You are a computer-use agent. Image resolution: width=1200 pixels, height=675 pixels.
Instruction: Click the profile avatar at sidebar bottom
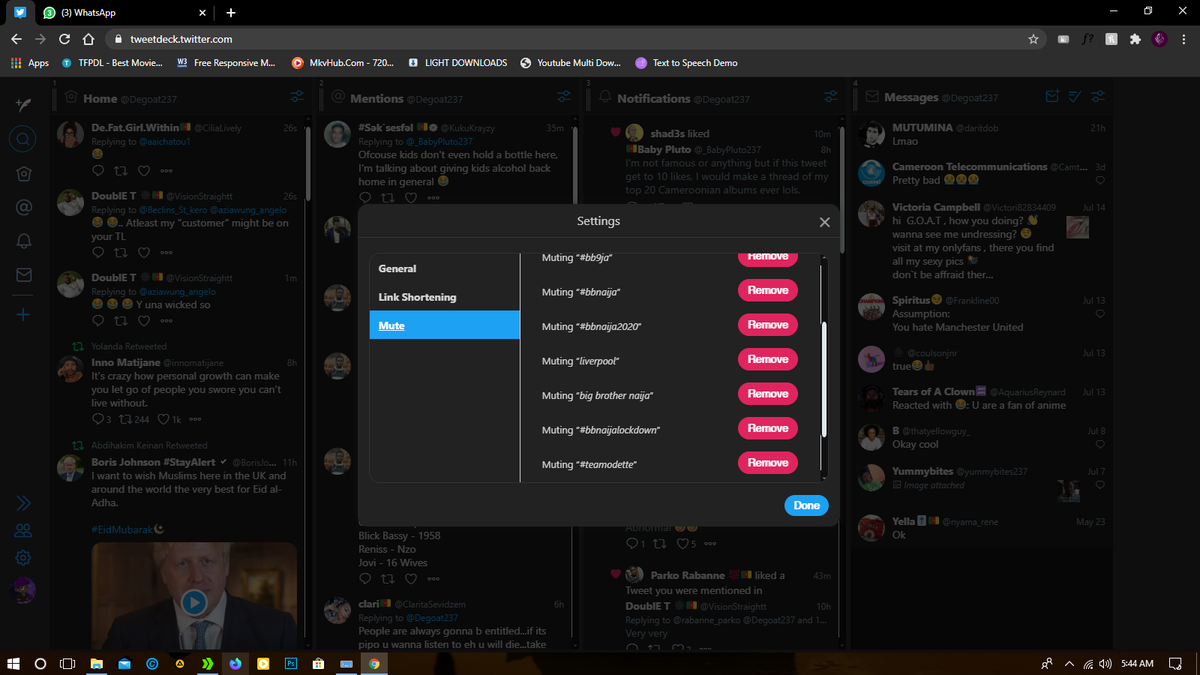point(24,590)
